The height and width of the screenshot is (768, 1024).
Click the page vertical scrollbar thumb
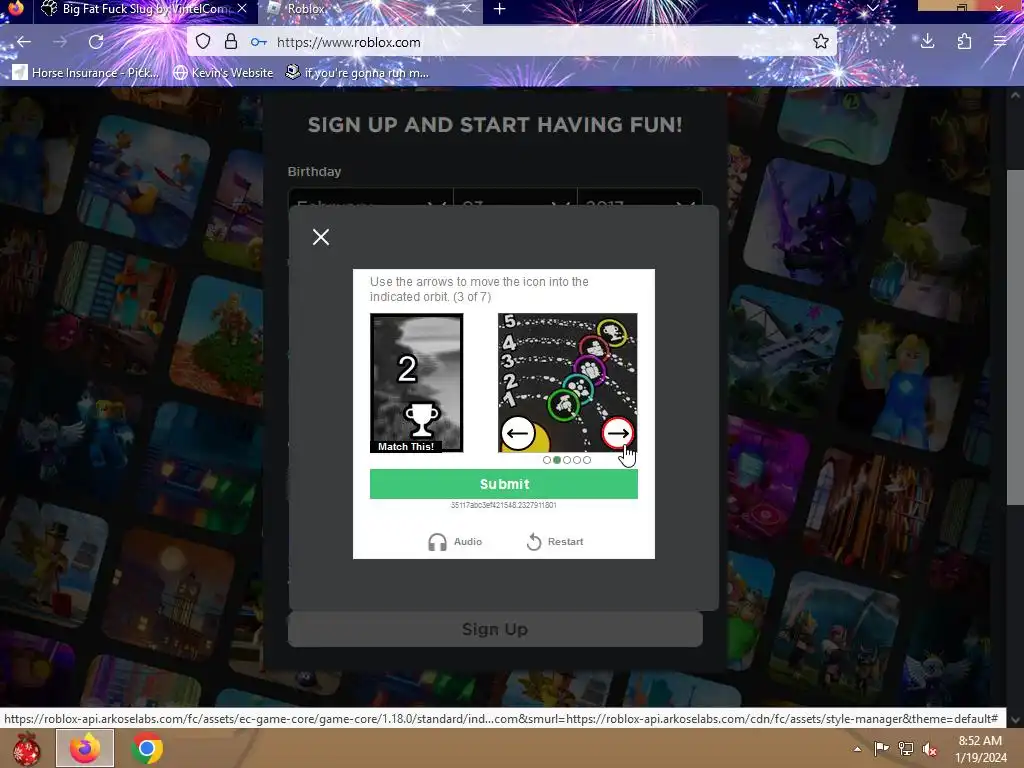pyautogui.click(x=1014, y=337)
